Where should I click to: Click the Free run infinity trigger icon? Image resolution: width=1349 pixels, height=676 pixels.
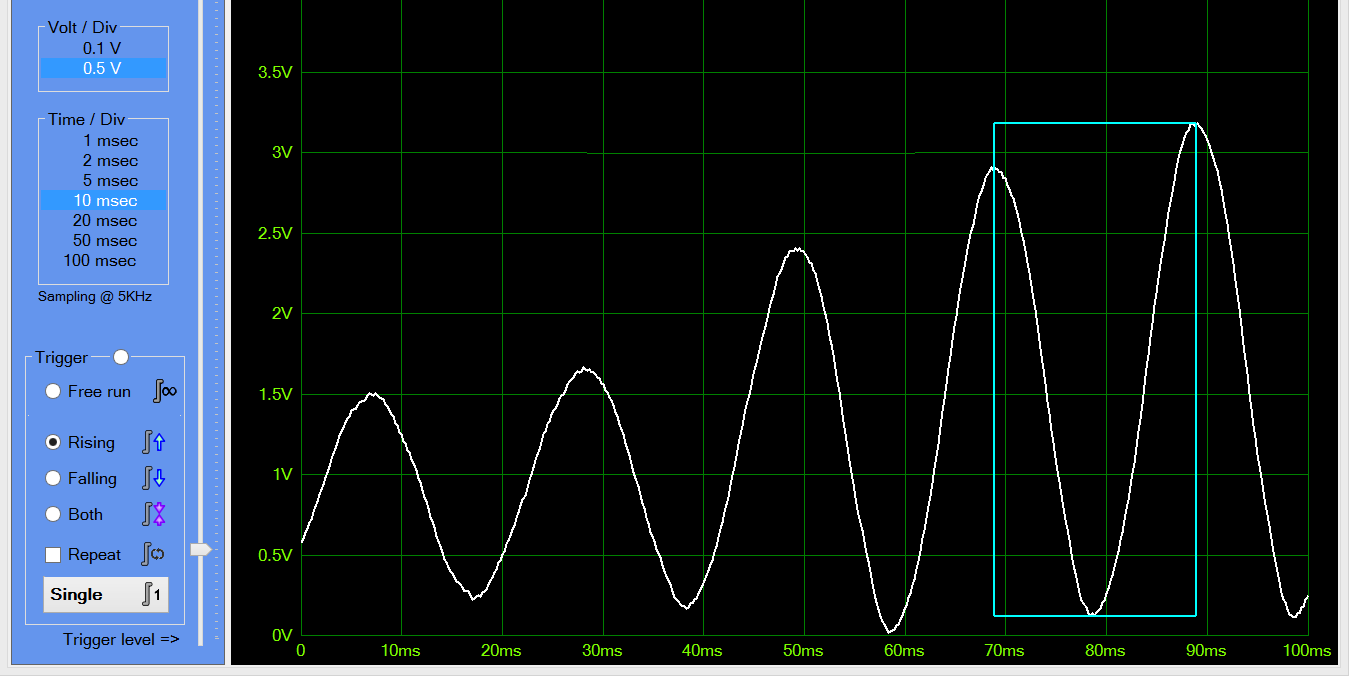coord(163,391)
